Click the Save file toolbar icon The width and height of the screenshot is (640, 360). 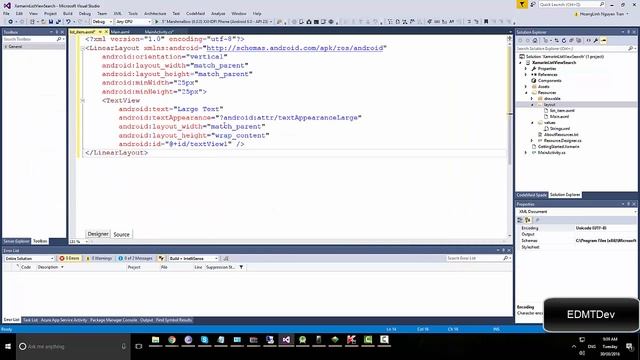(x=51, y=22)
